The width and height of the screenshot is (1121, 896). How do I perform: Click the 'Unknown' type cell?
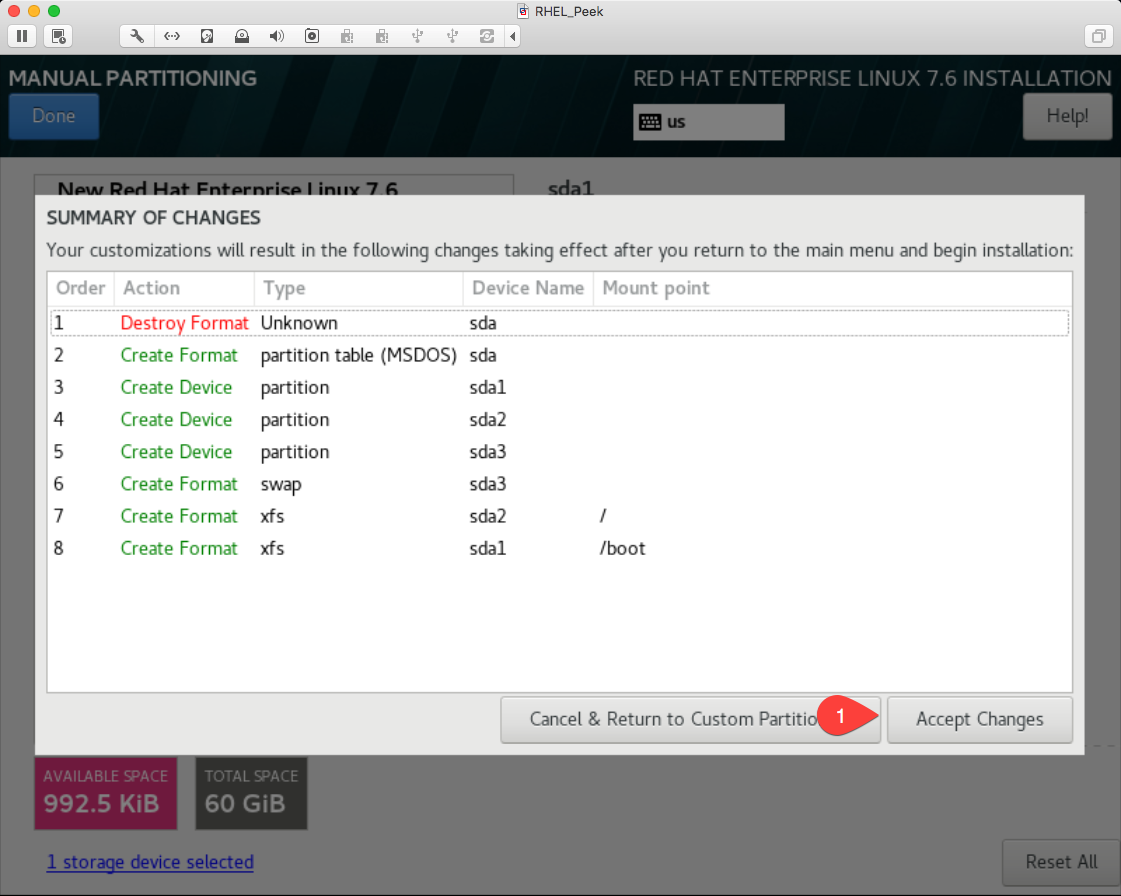point(299,323)
